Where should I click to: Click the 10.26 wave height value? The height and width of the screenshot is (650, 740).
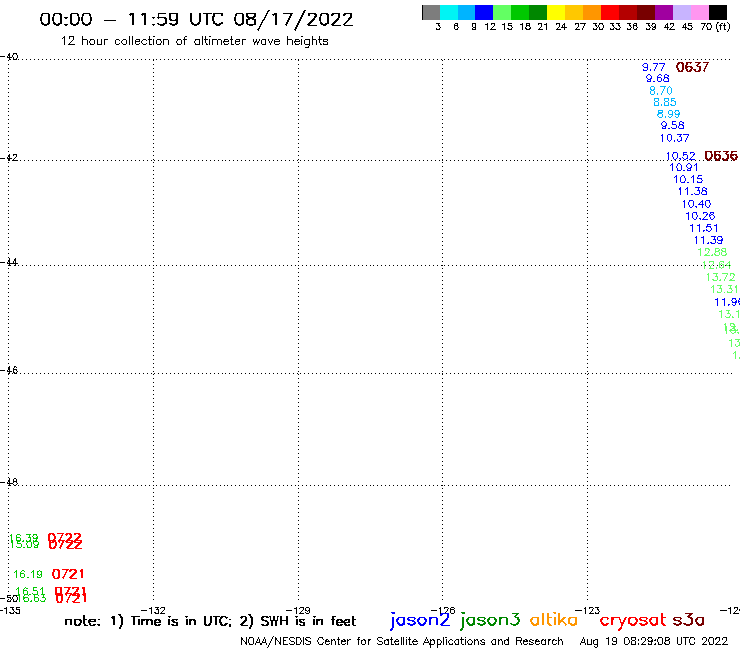(x=700, y=216)
